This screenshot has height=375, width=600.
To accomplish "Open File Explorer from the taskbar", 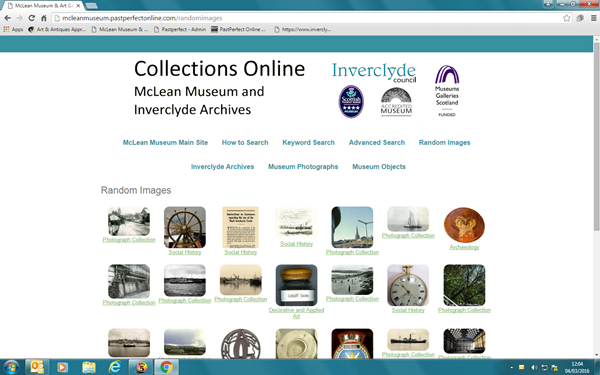I will pos(88,367).
